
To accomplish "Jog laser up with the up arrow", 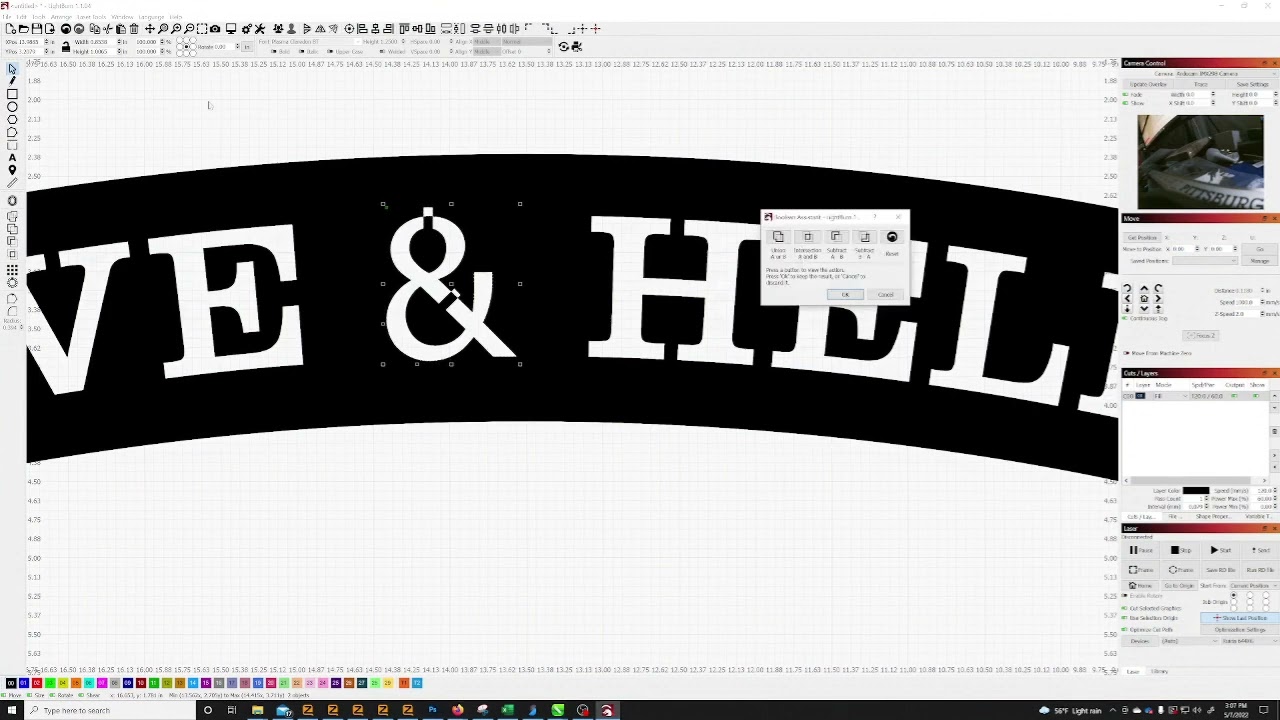I will pyautogui.click(x=1144, y=289).
